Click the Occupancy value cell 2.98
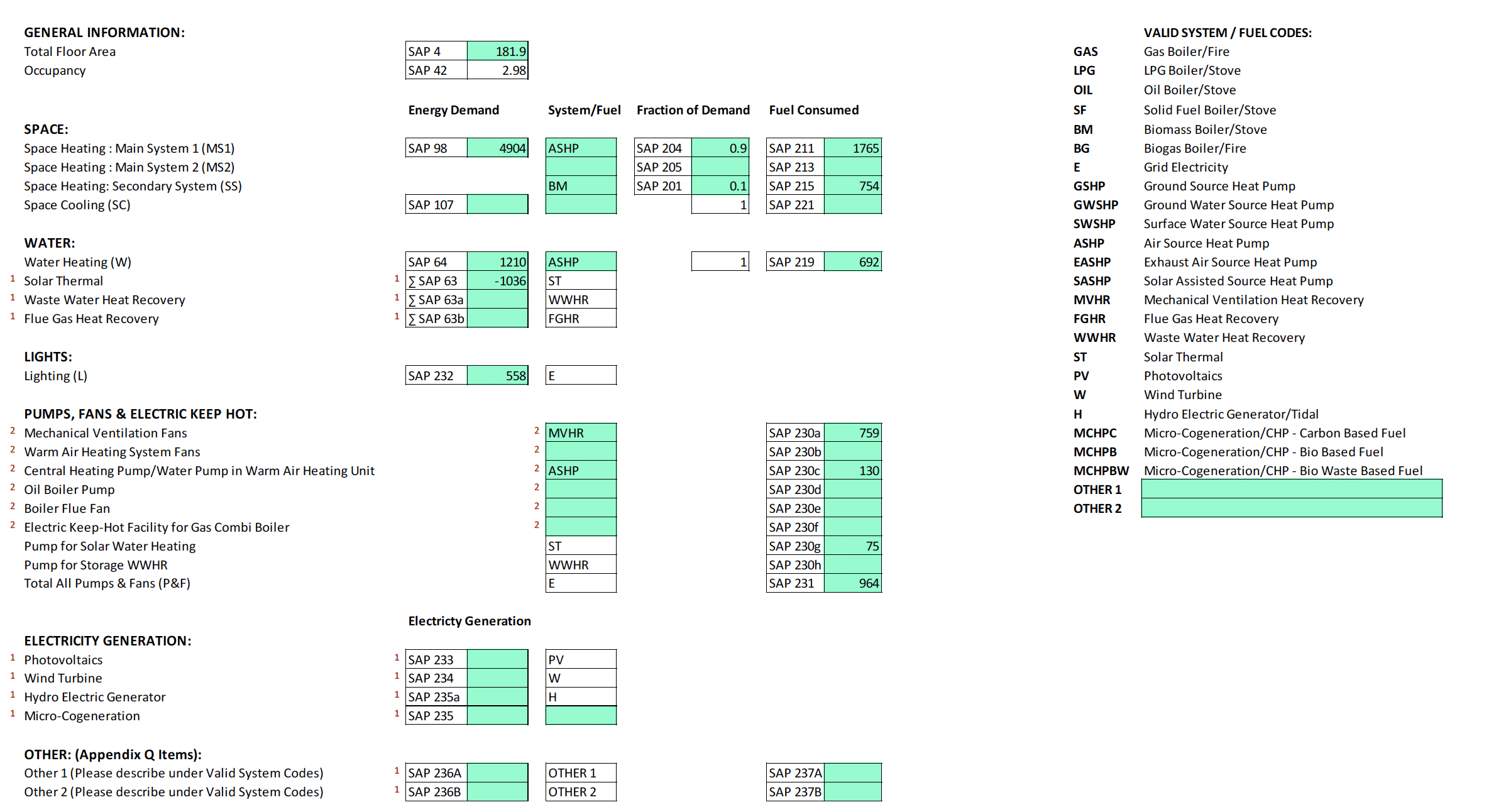 497,70
